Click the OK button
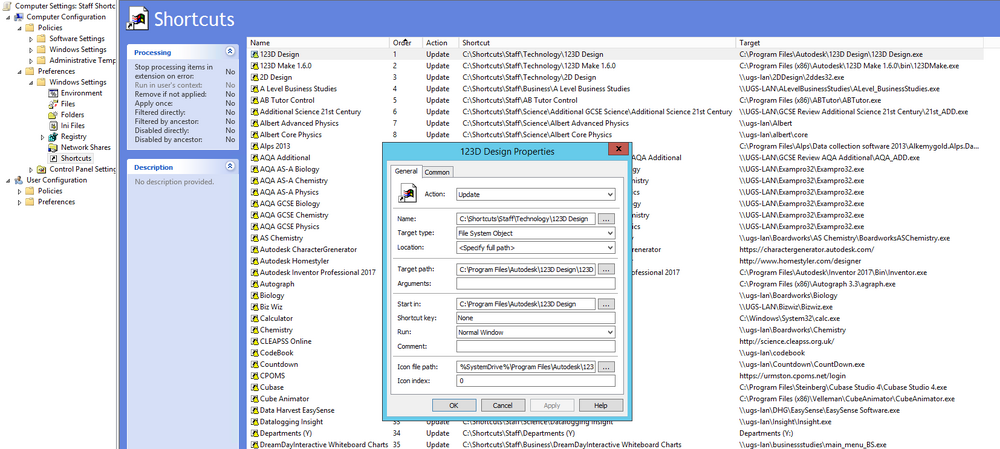 pos(454,406)
